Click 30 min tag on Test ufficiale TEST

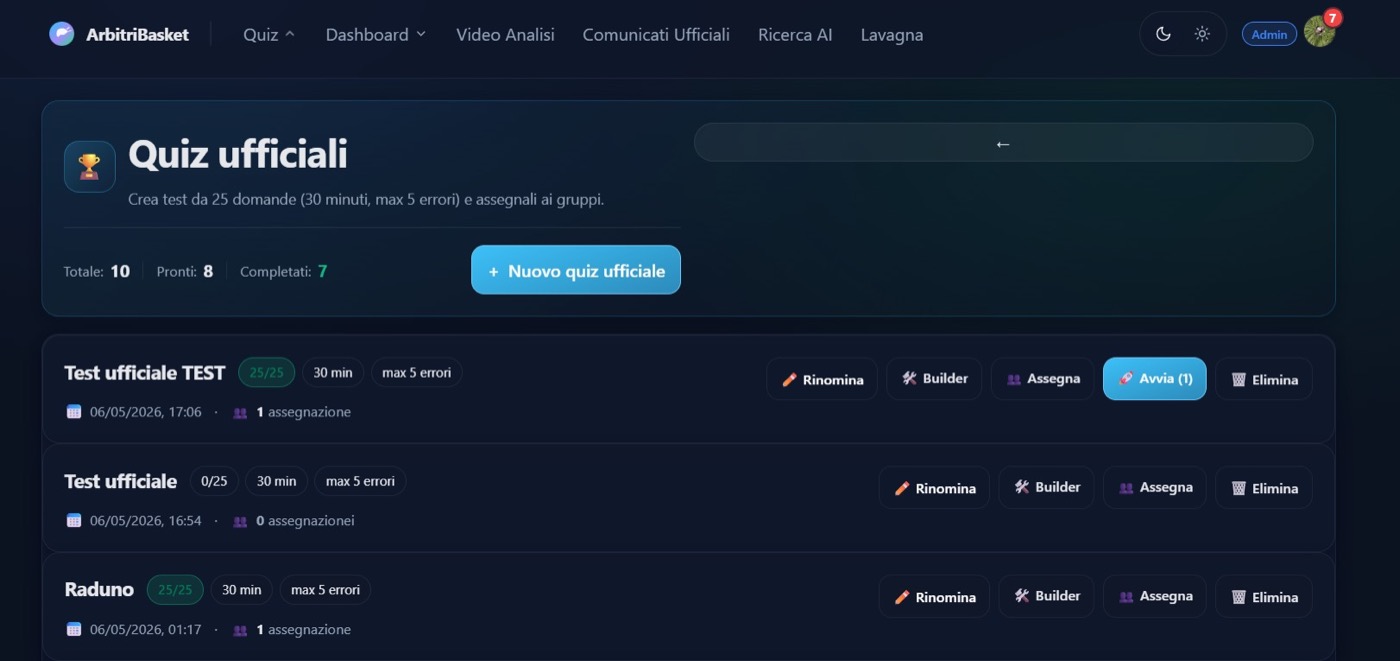(333, 372)
